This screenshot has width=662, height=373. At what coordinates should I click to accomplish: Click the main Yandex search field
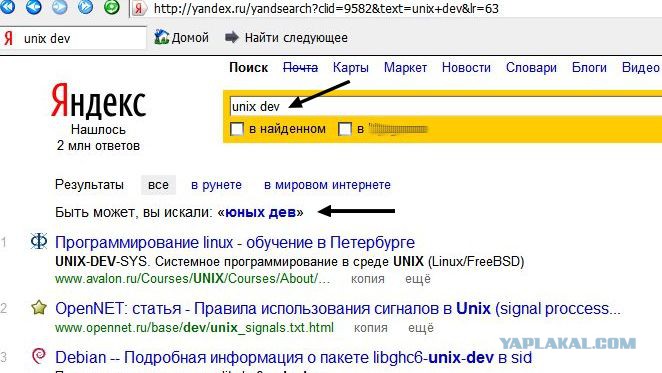coord(445,106)
